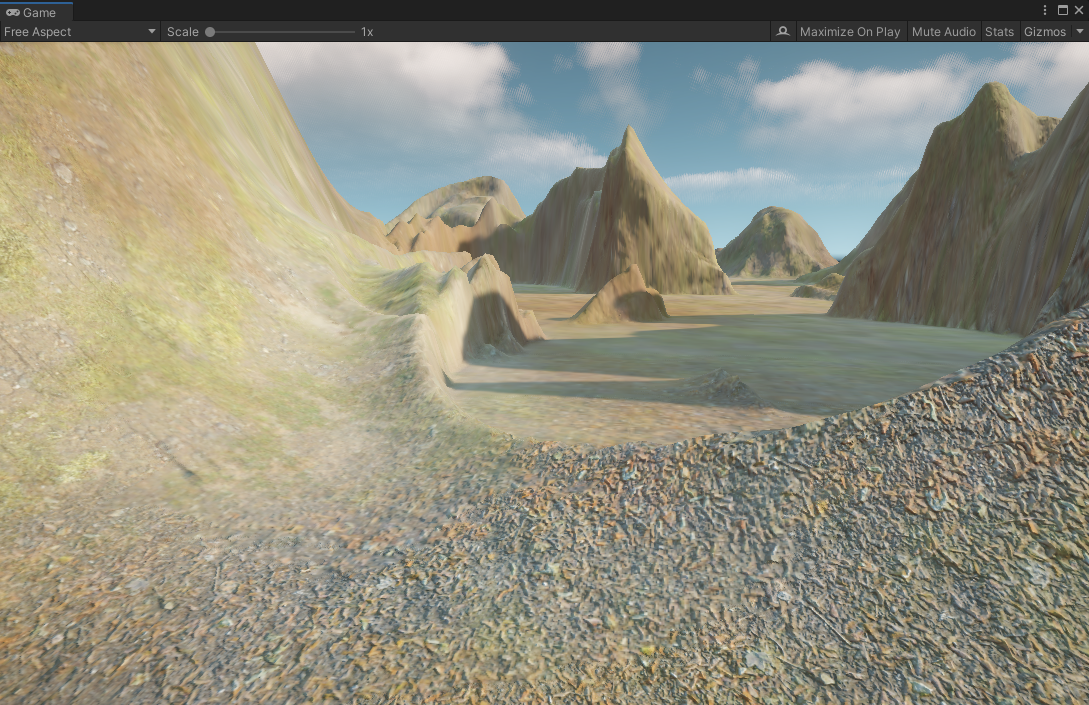Click the Free Aspect dropdown arrow icon
Viewport: 1089px width, 705px height.
[x=151, y=31]
